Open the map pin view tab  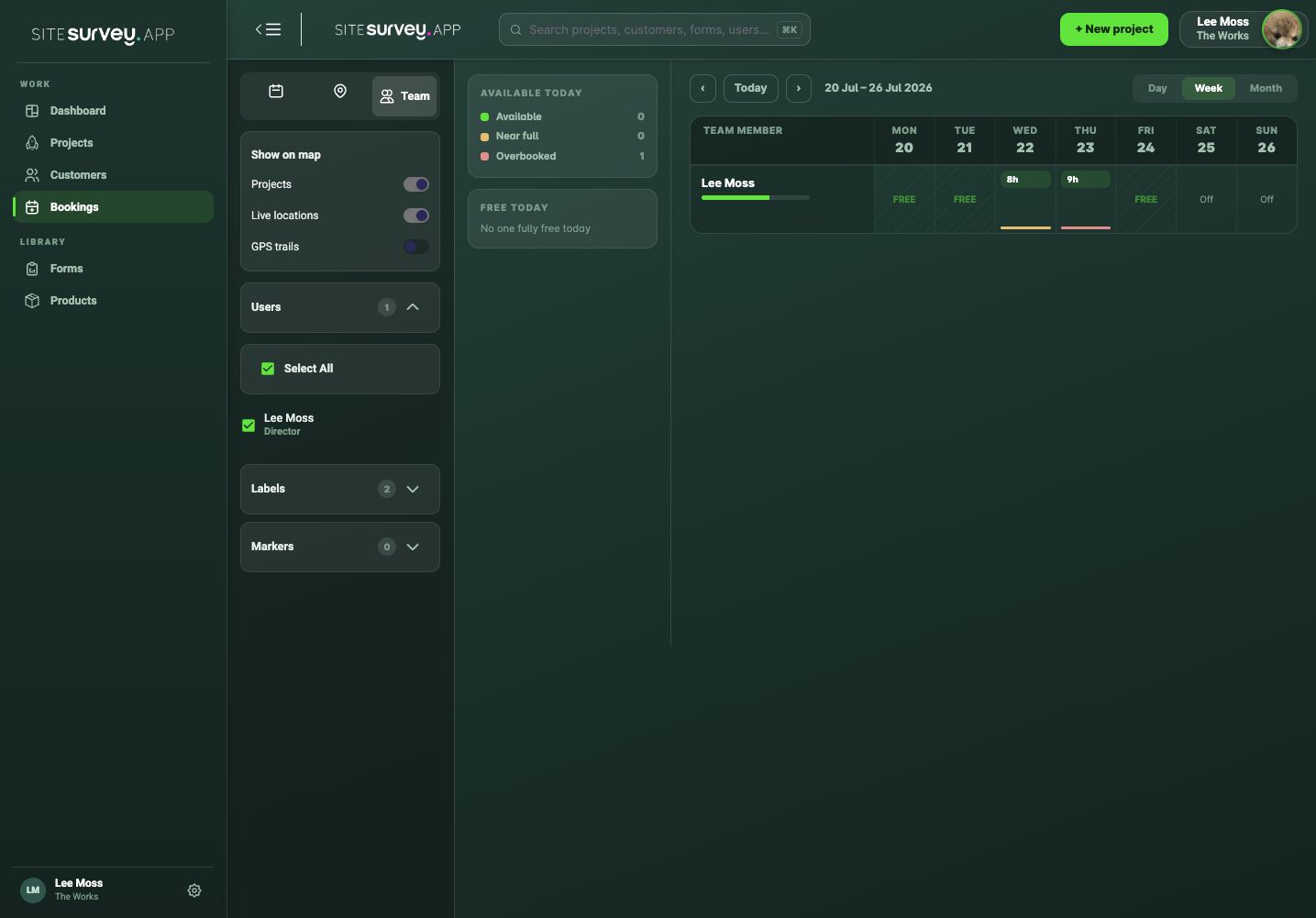pyautogui.click(x=340, y=92)
